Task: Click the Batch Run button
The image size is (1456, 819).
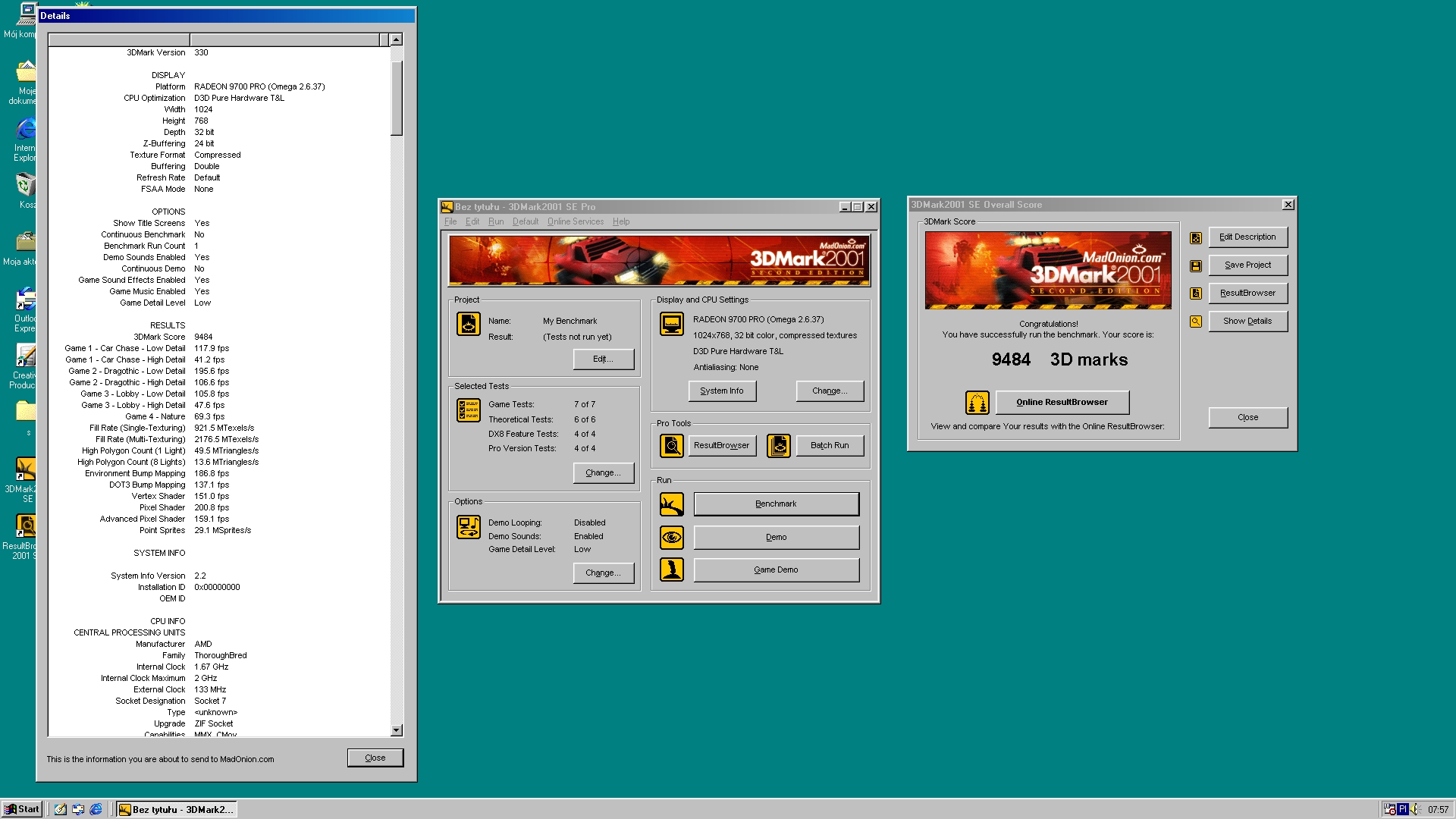Action: (x=830, y=446)
